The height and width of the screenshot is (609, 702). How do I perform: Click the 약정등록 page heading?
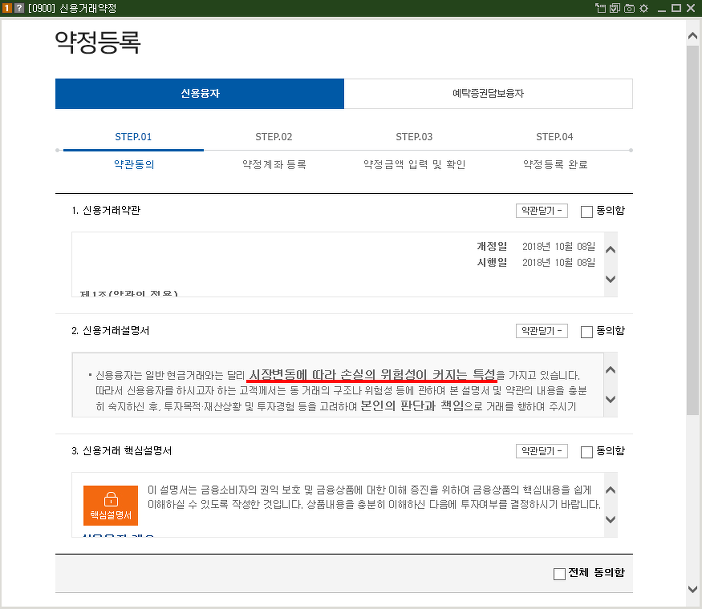[98, 43]
